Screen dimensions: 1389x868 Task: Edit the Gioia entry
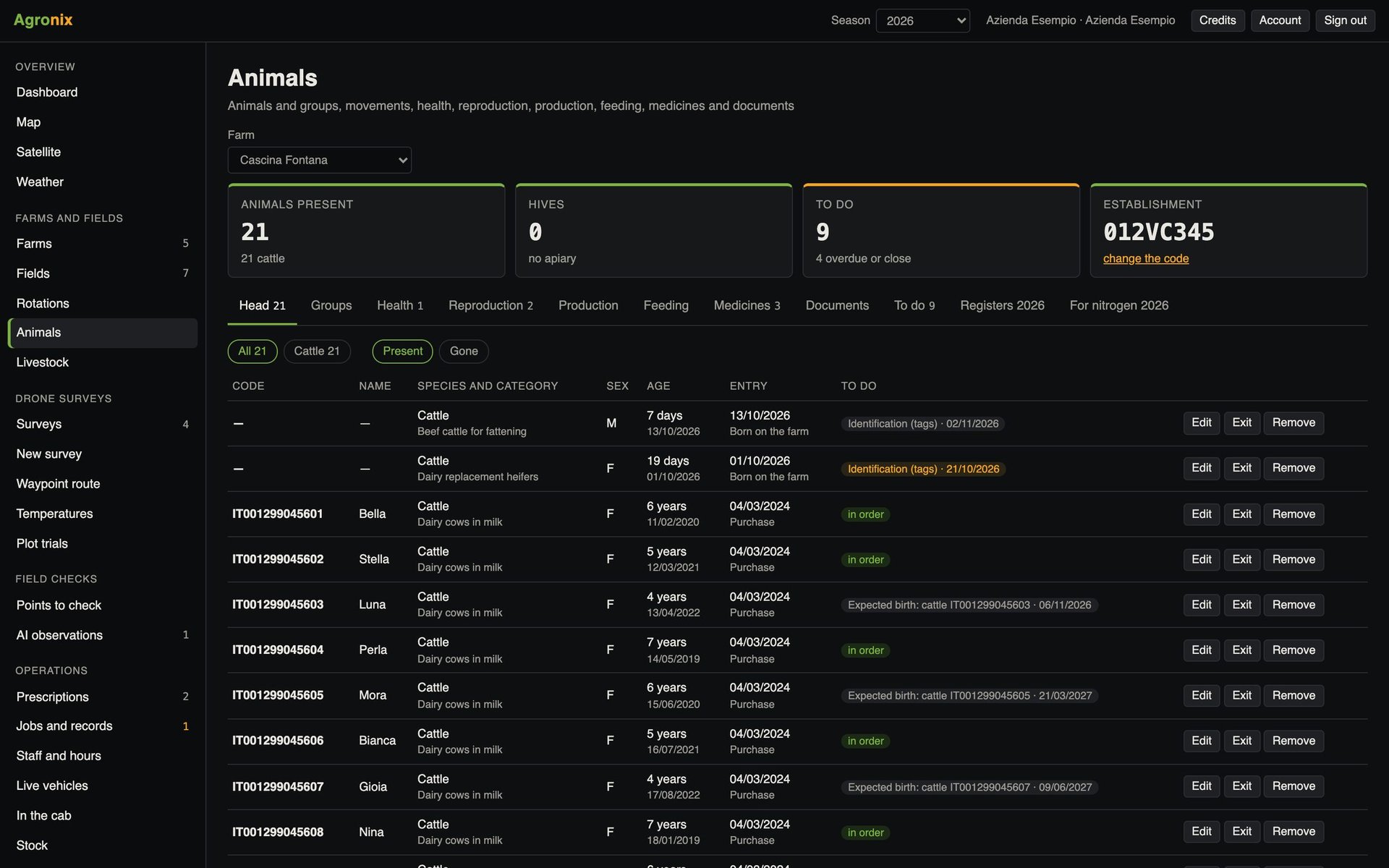[1201, 786]
